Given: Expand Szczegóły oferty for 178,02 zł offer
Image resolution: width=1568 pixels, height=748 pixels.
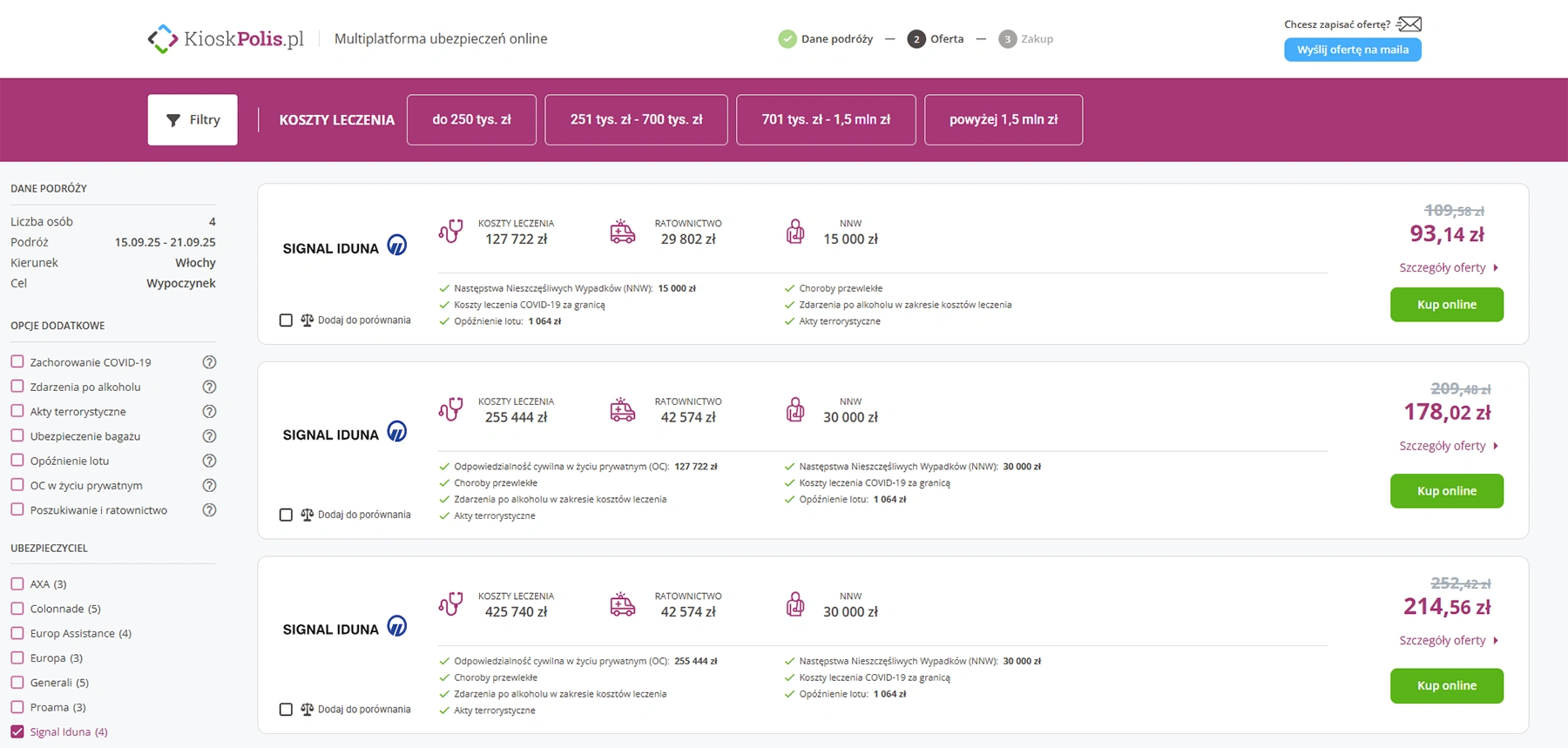Looking at the screenshot, I should click(1449, 446).
